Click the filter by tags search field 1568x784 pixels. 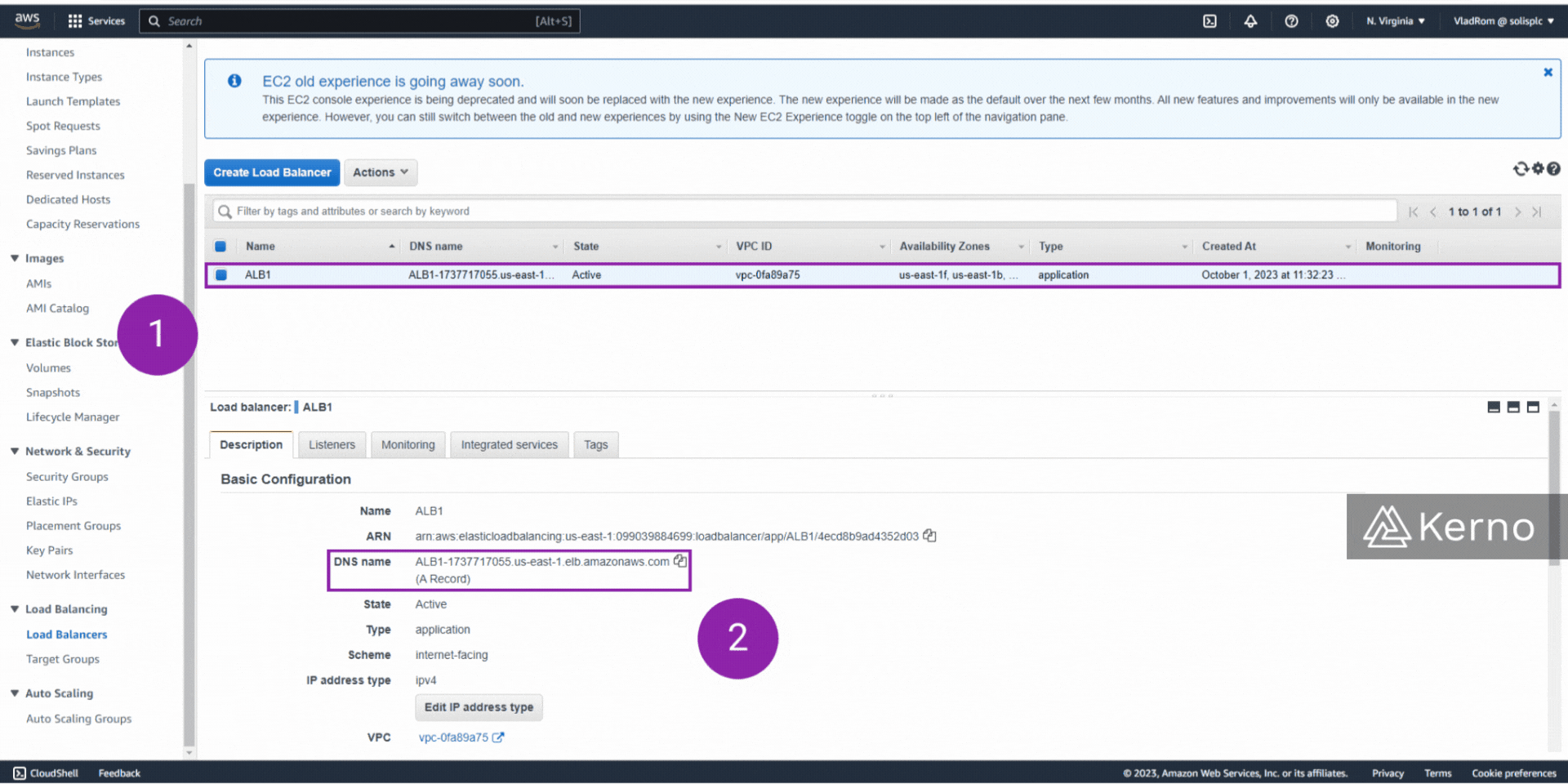pos(804,212)
